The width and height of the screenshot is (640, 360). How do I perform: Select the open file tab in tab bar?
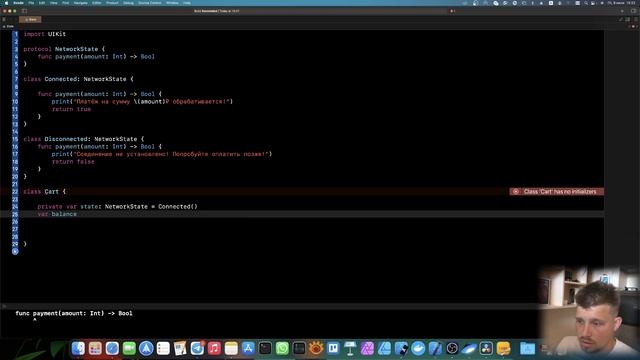(x=30, y=19)
